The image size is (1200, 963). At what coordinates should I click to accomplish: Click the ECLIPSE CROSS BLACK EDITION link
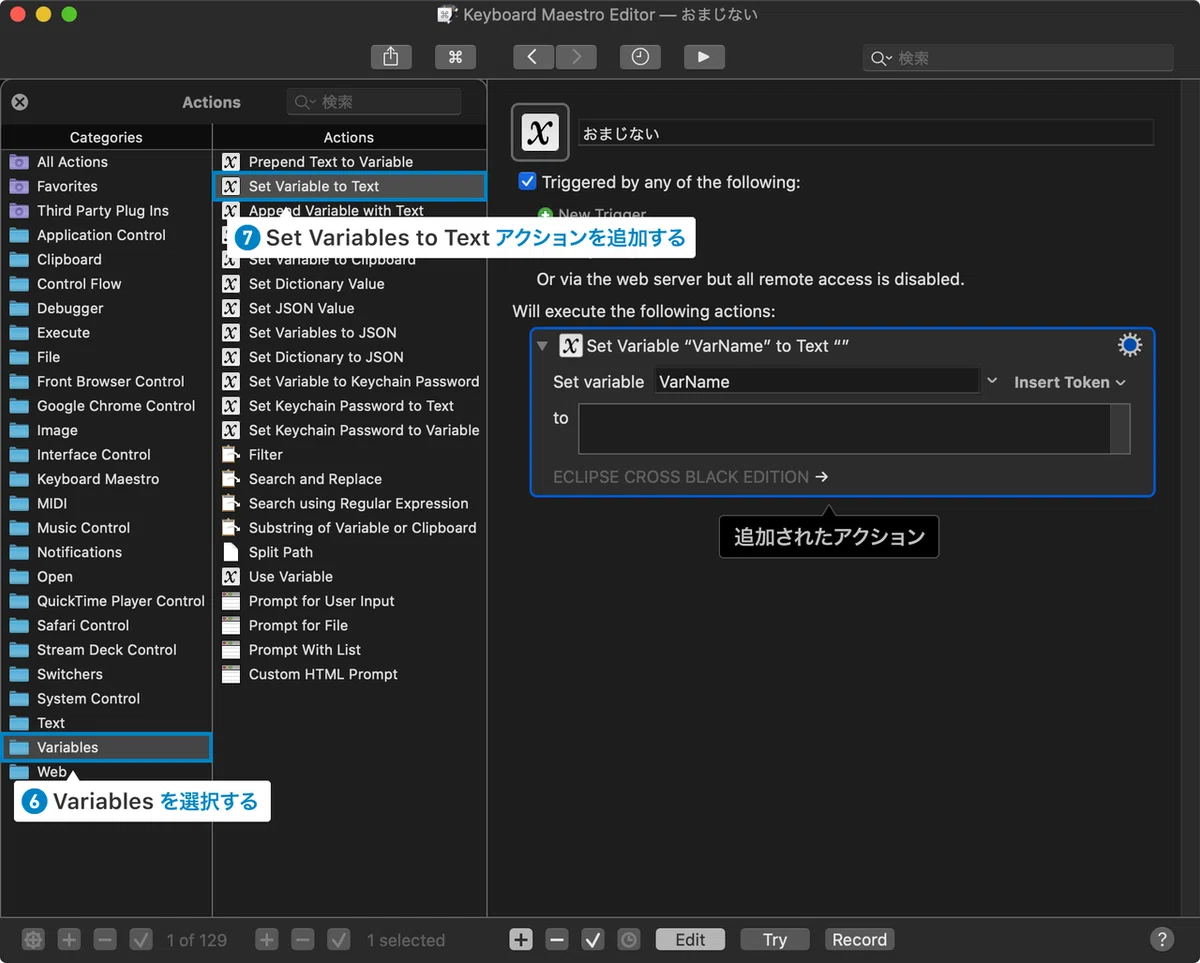[691, 477]
